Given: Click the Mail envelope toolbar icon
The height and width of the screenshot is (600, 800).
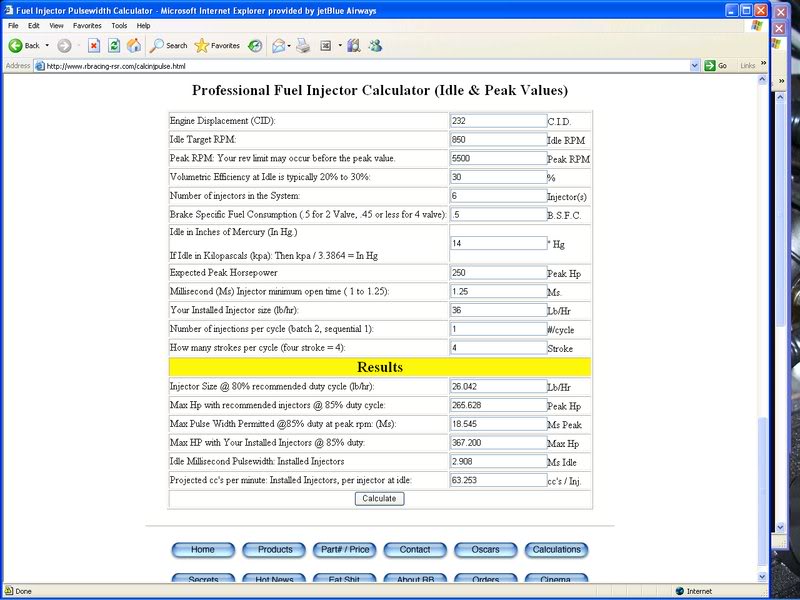Looking at the screenshot, I should (278, 46).
